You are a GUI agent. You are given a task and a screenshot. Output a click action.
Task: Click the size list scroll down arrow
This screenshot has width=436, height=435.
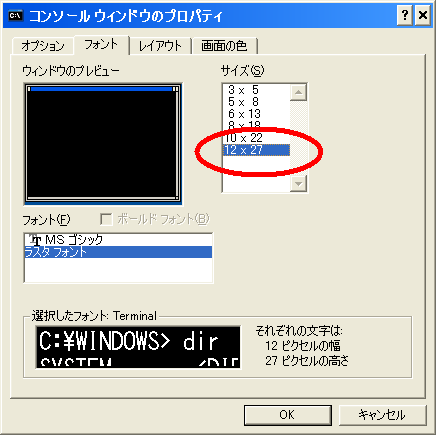(298, 183)
